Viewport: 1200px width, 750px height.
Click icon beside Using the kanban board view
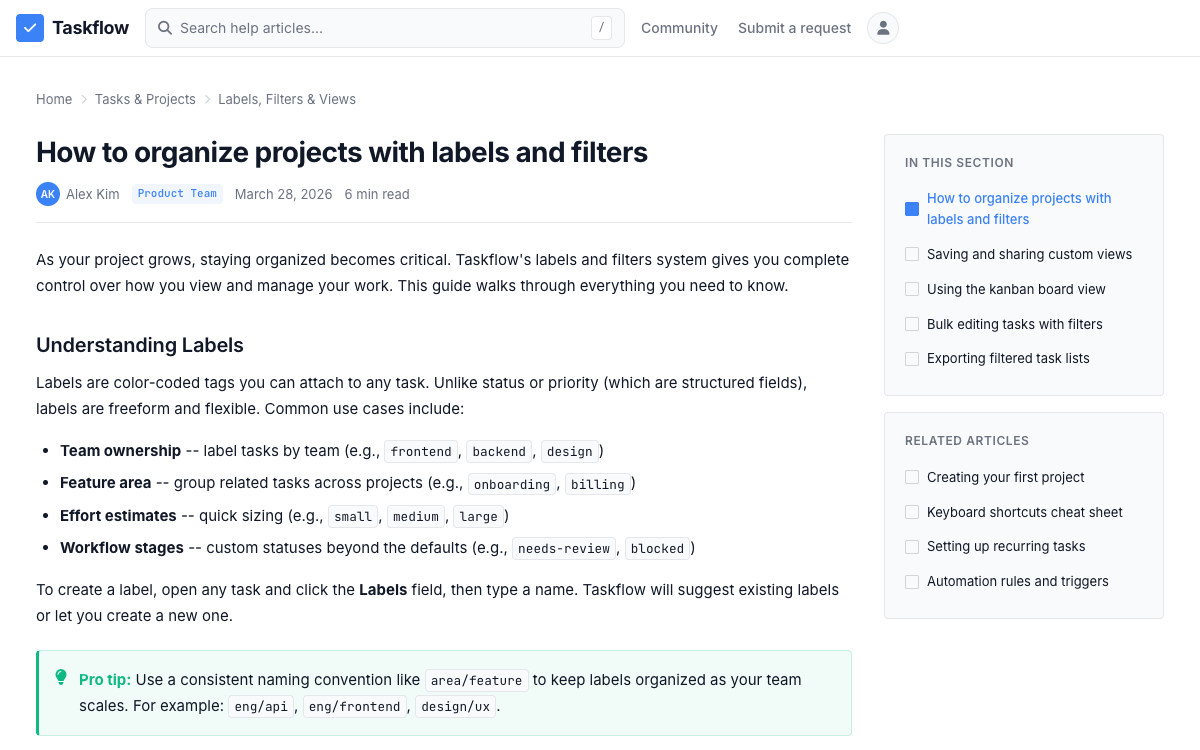(912, 289)
